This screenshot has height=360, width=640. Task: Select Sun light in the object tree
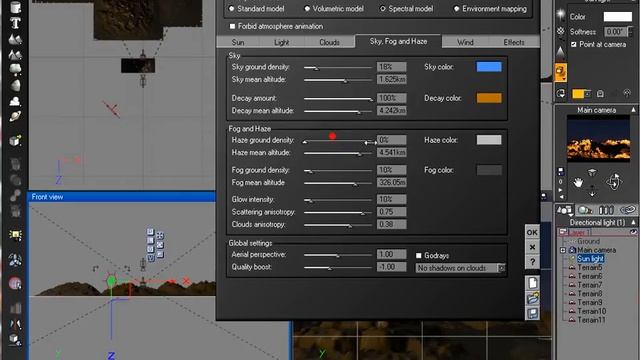(x=591, y=259)
